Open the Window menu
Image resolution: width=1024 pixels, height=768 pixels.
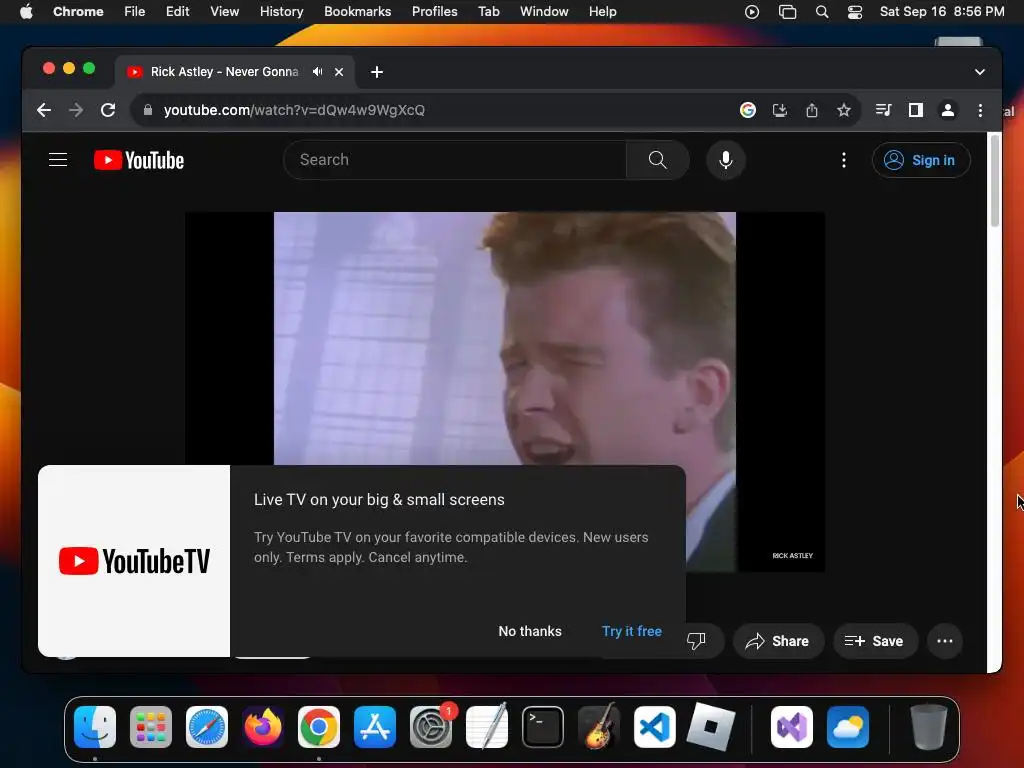[x=544, y=12]
